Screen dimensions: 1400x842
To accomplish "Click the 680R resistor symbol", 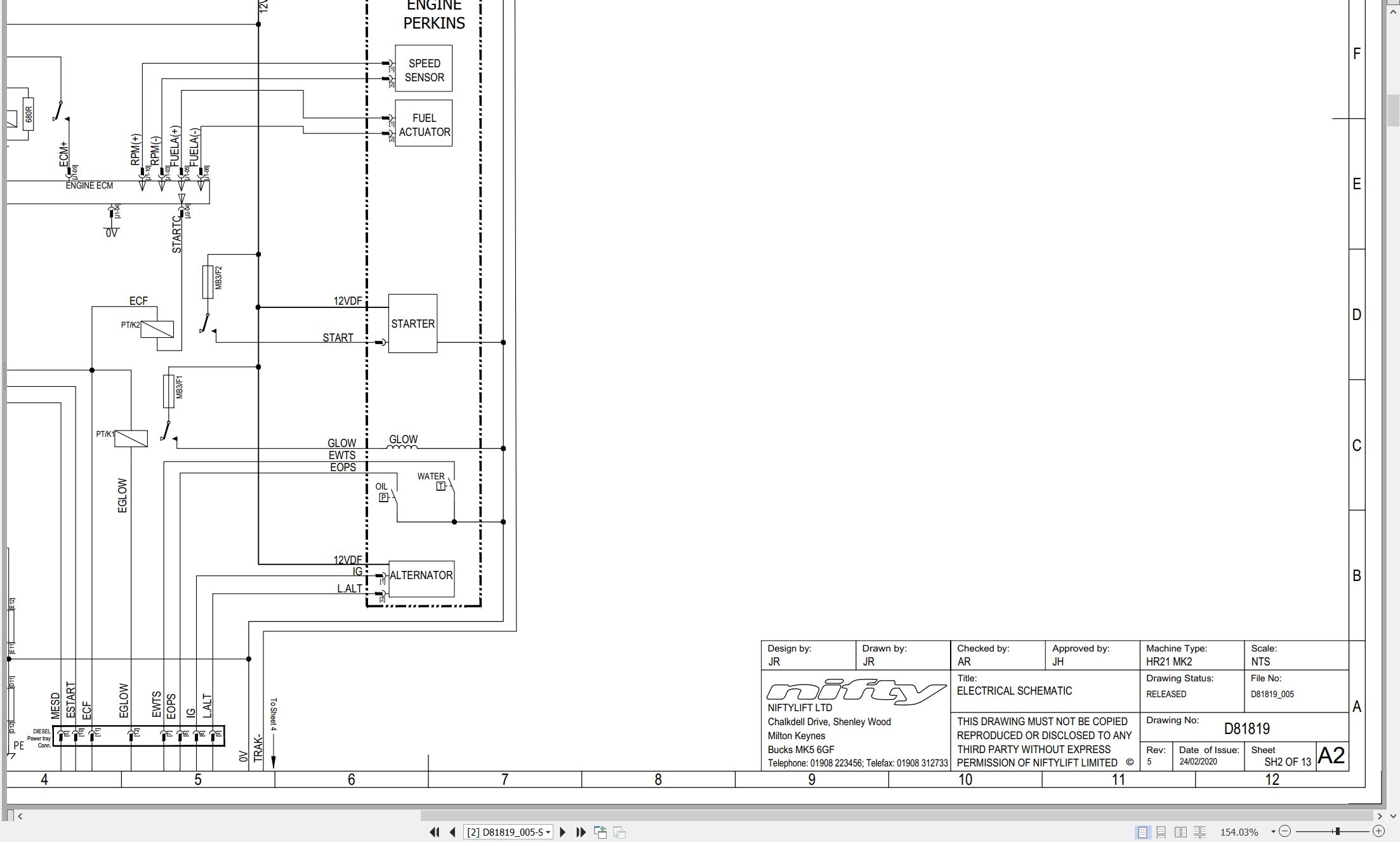I will [x=28, y=114].
